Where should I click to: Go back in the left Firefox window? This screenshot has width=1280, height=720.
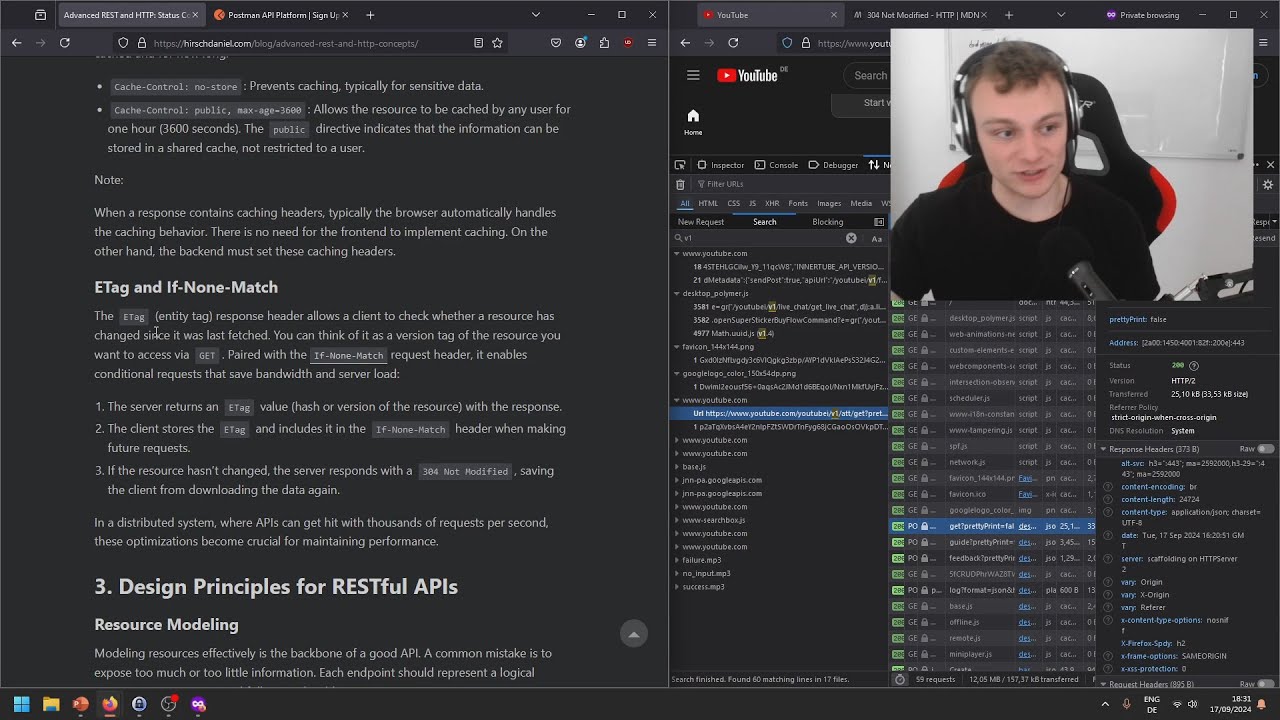pos(16,43)
